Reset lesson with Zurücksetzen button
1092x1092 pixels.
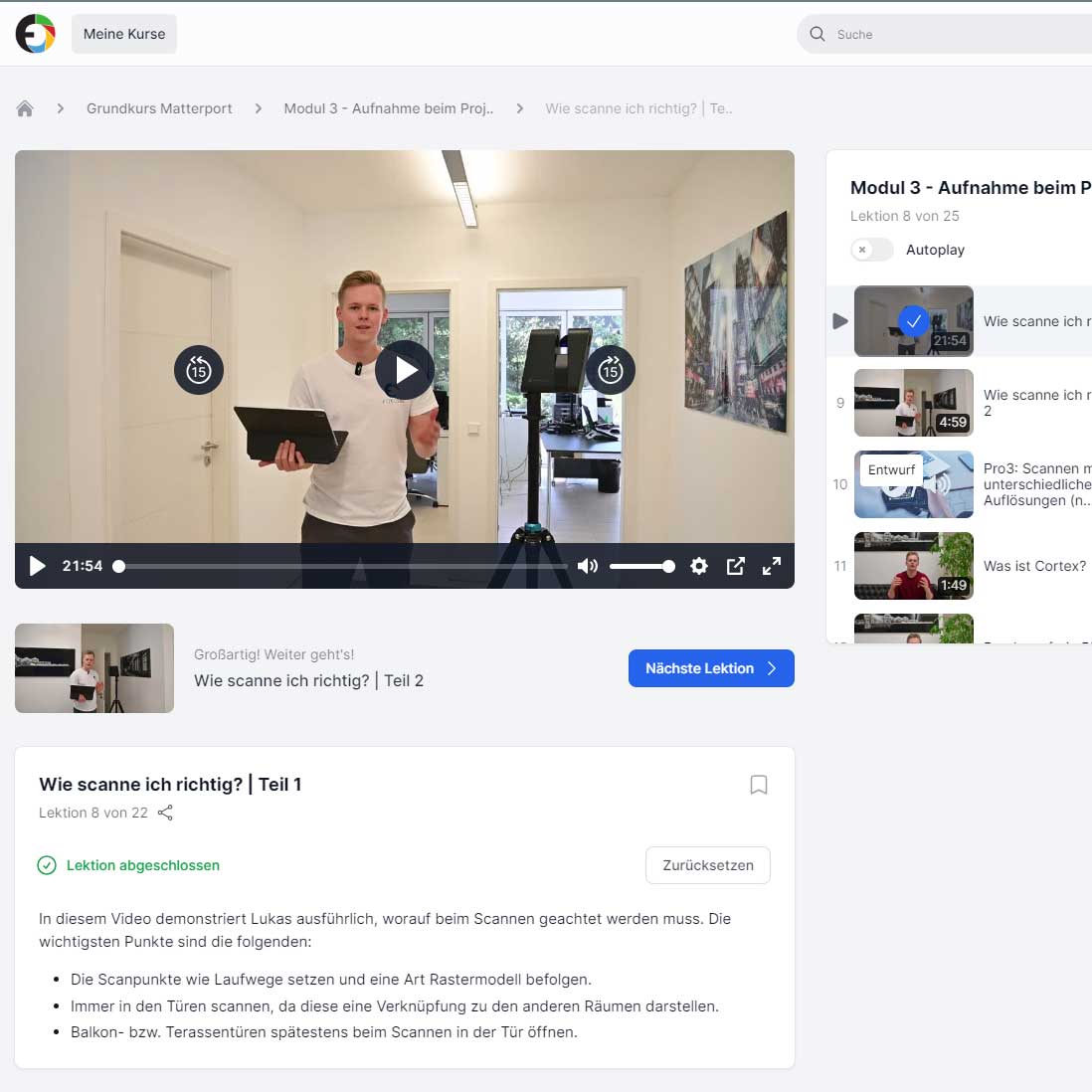click(708, 865)
